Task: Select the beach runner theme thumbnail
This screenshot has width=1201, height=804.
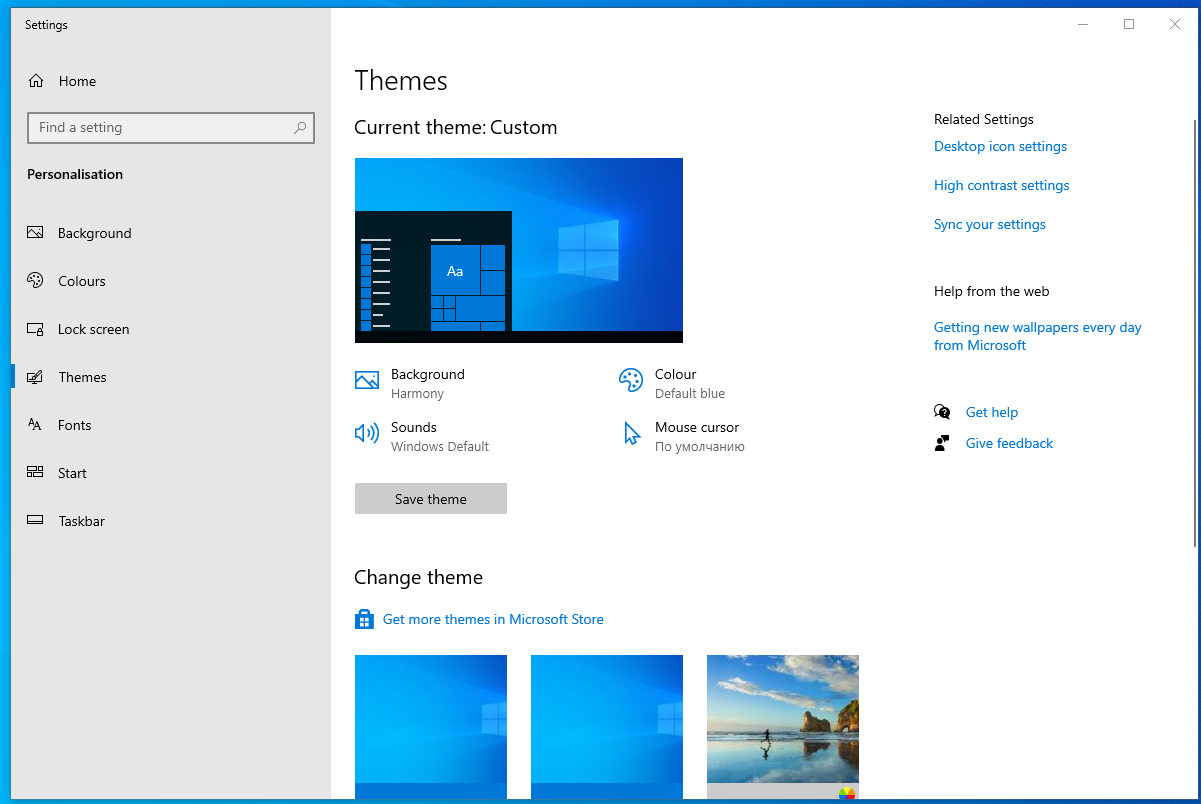Action: click(783, 727)
